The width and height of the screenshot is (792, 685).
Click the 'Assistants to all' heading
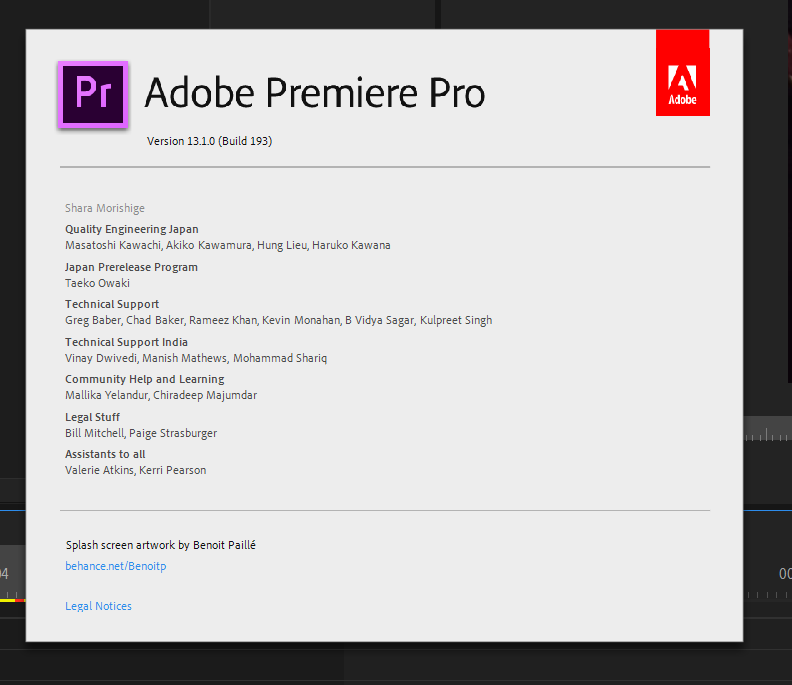point(105,454)
